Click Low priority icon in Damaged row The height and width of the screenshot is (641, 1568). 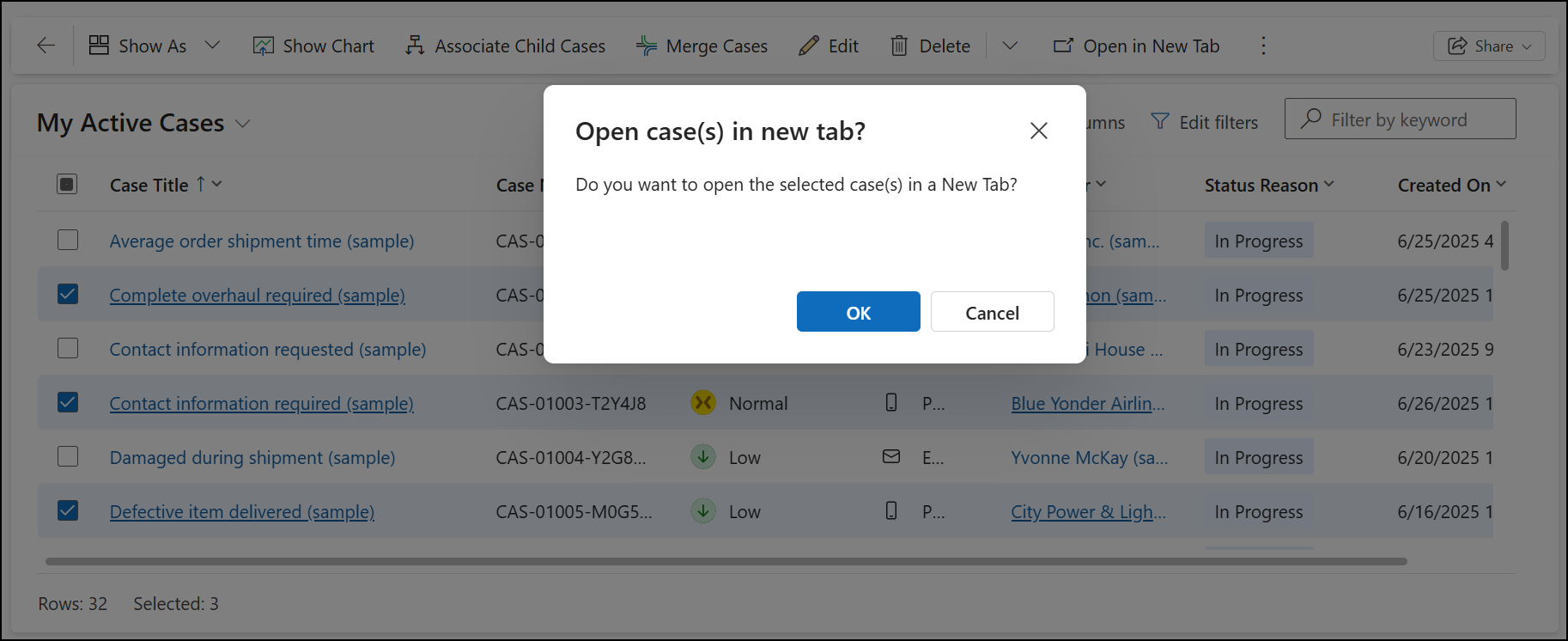703,456
